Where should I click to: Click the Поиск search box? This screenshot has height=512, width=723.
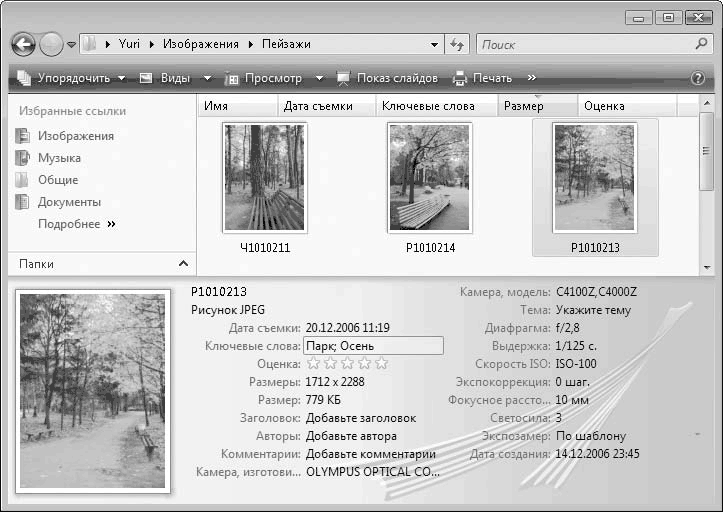pos(585,45)
